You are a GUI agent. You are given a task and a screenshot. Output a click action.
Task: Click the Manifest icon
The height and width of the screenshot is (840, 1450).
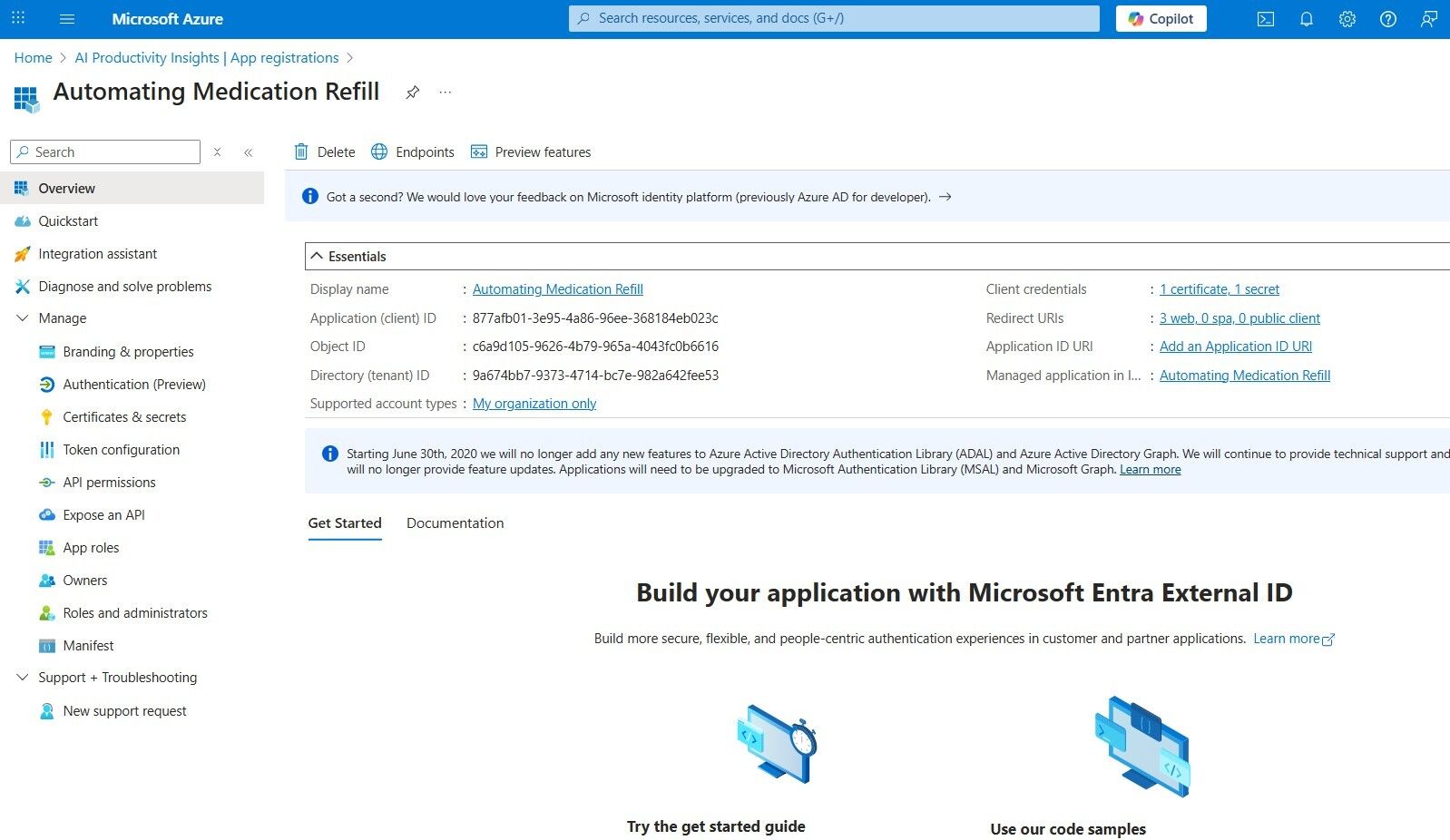[x=47, y=646]
